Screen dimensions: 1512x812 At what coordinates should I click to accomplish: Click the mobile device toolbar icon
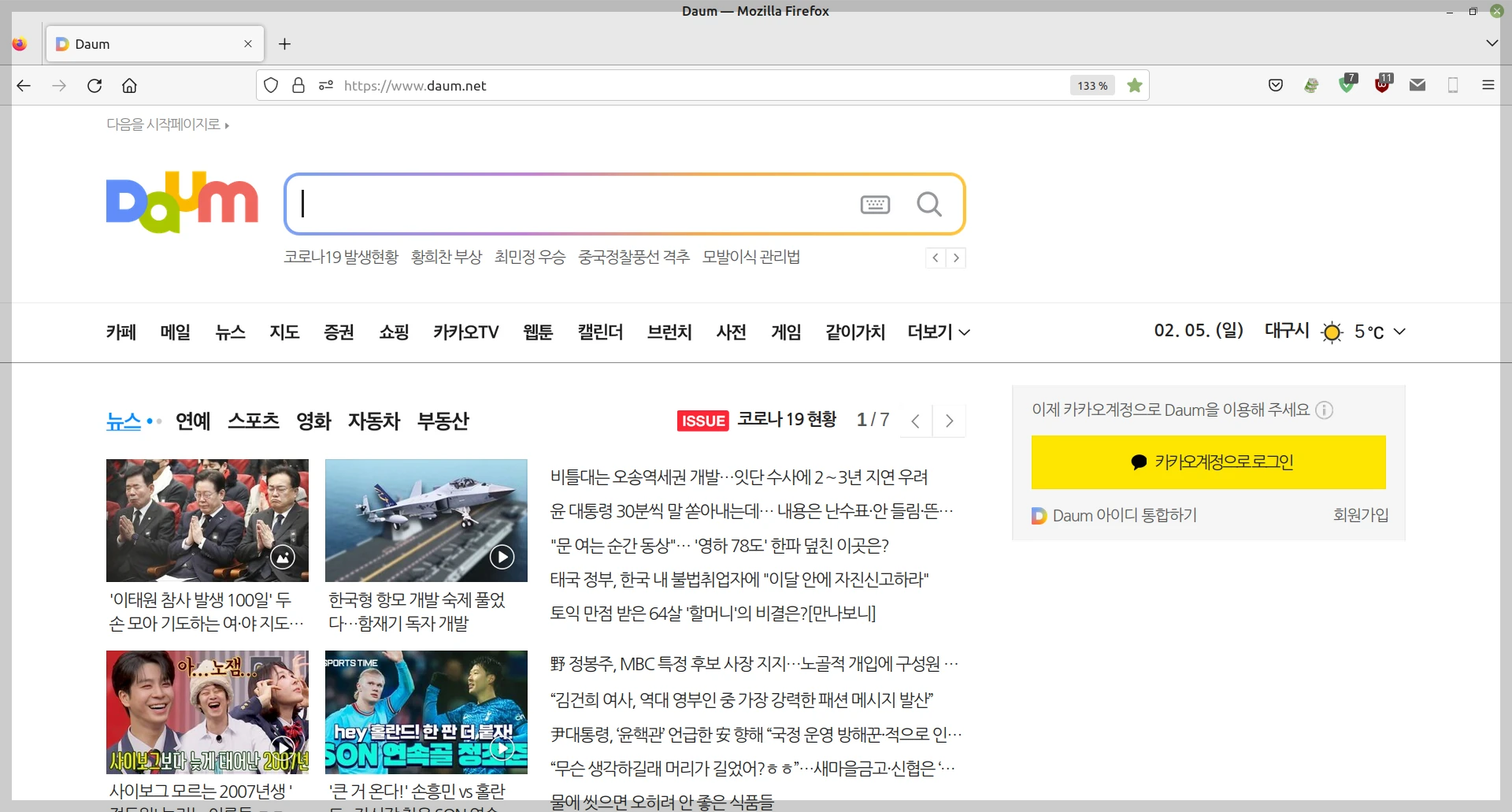1453,85
